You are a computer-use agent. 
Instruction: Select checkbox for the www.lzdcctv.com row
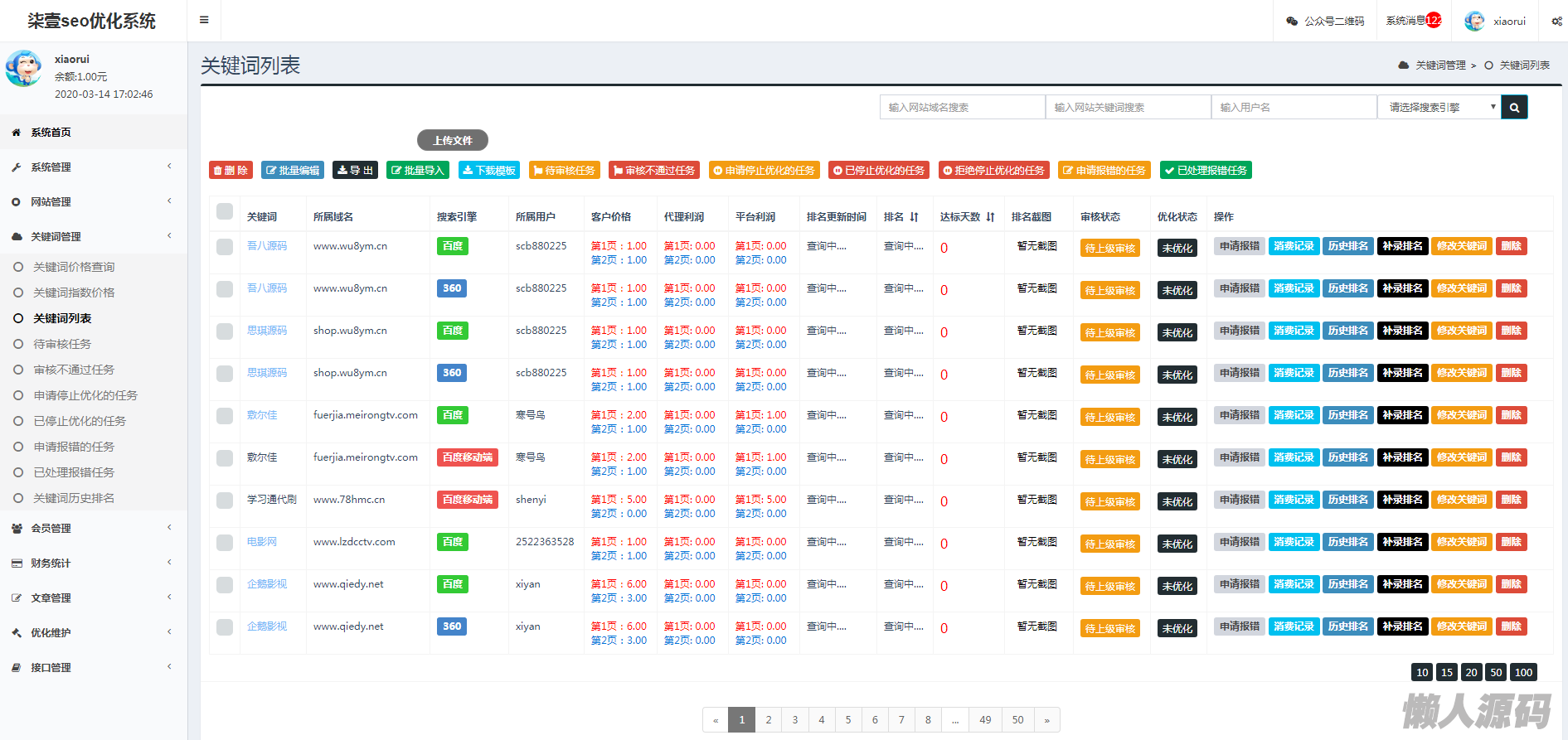tap(225, 543)
